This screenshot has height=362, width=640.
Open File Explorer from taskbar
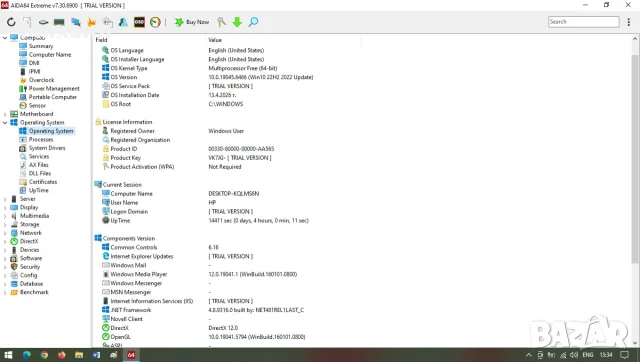[x=79, y=355]
